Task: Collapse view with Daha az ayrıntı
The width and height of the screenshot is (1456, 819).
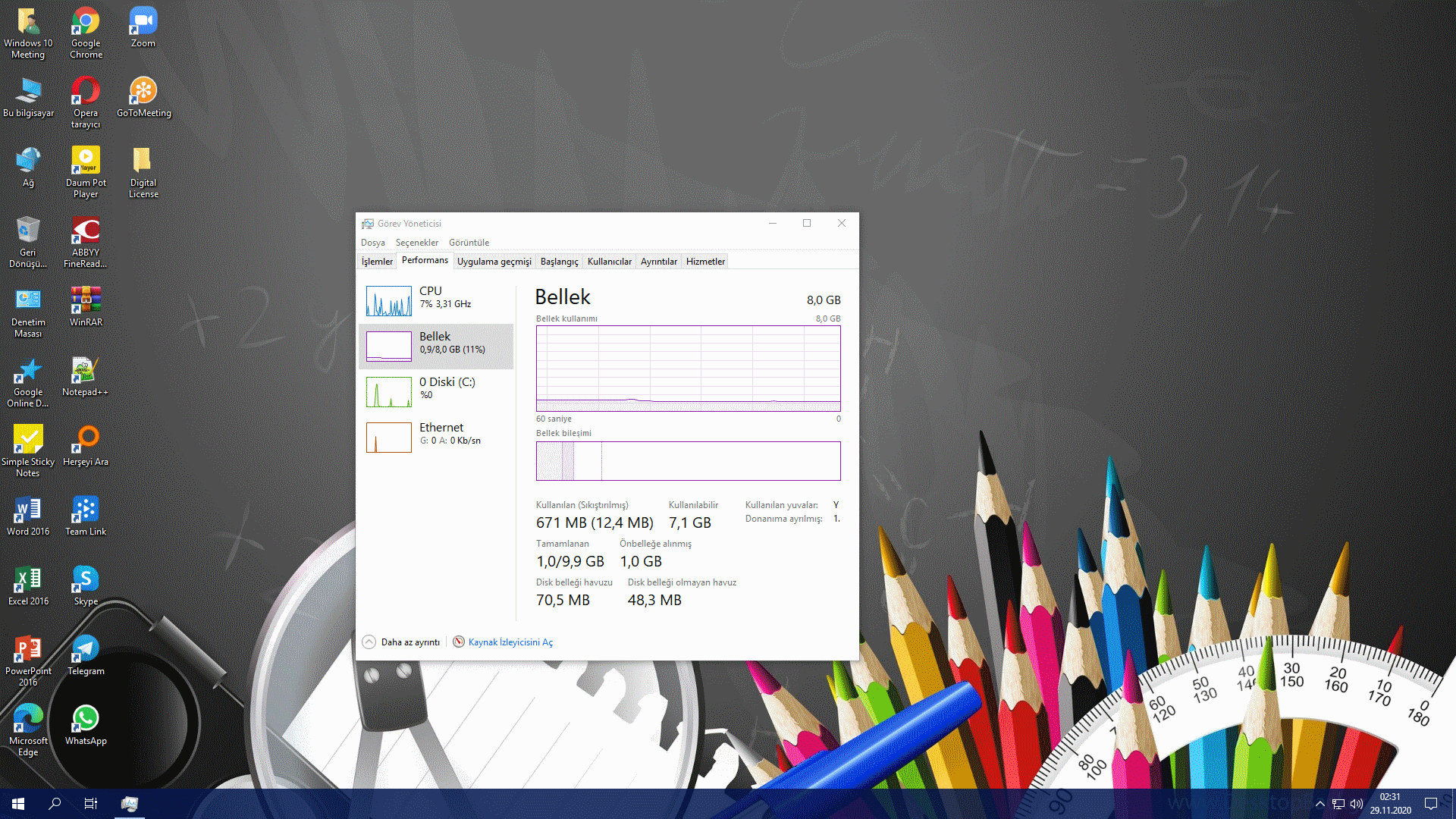Action: pyautogui.click(x=401, y=642)
